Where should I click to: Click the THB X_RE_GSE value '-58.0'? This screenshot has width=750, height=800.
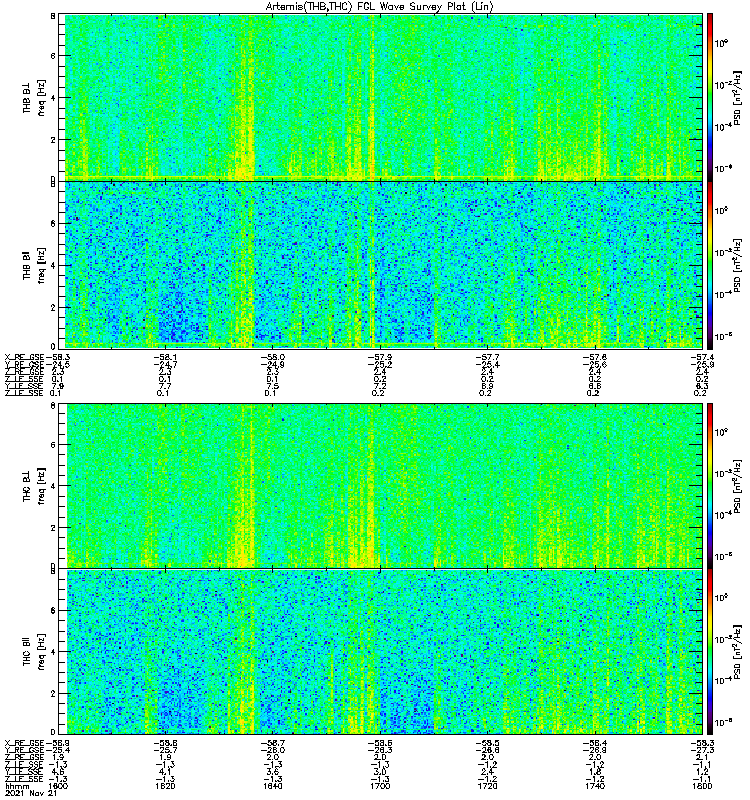pos(272,358)
